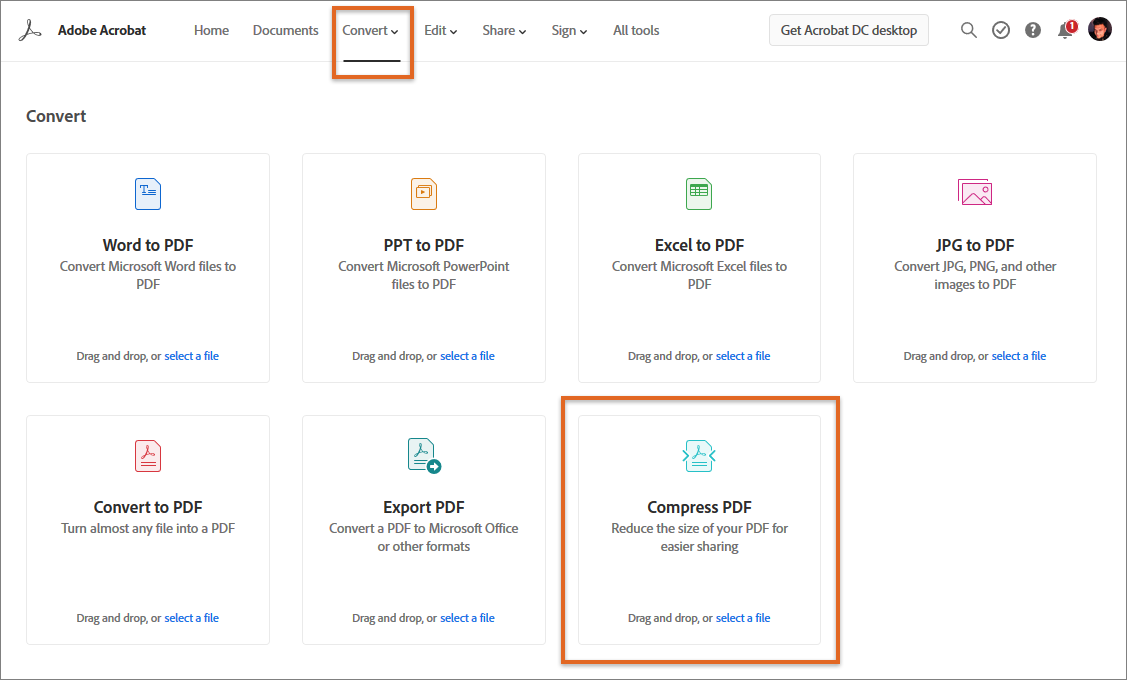Open your profile avatar

[x=1099, y=28]
